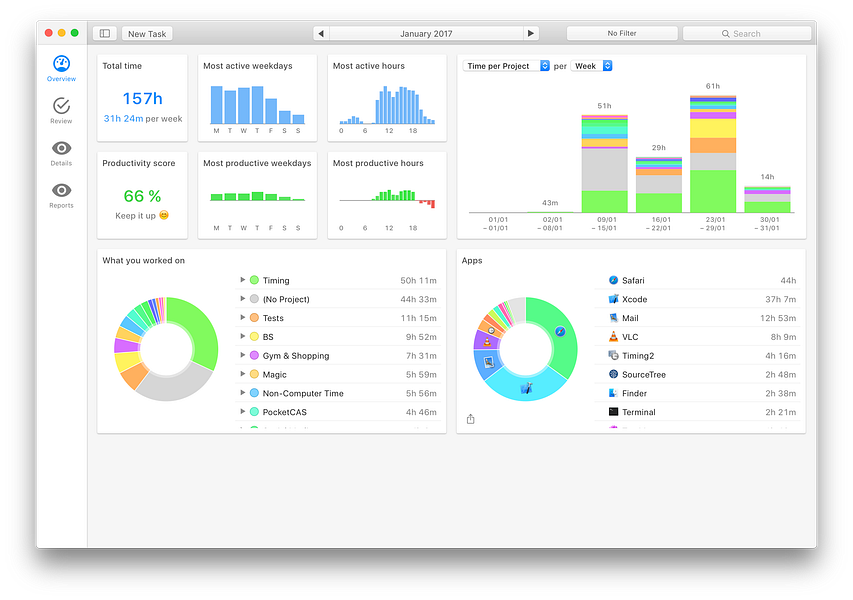Screen dimensions: 853x600
Task: Open the Reports eye icon
Action: pos(61,195)
